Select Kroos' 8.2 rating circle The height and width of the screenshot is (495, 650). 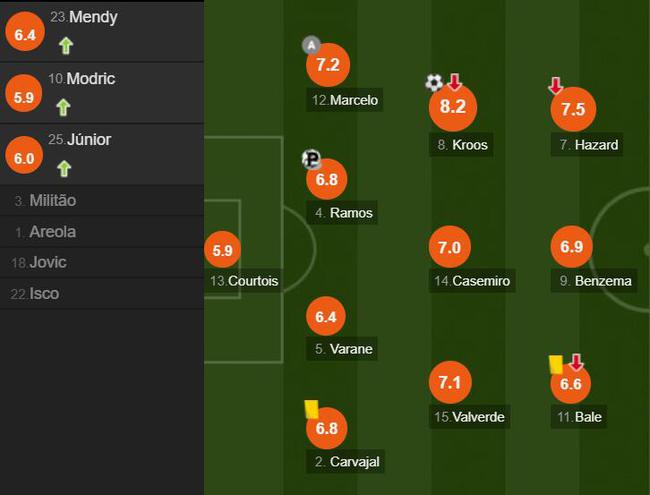453,107
